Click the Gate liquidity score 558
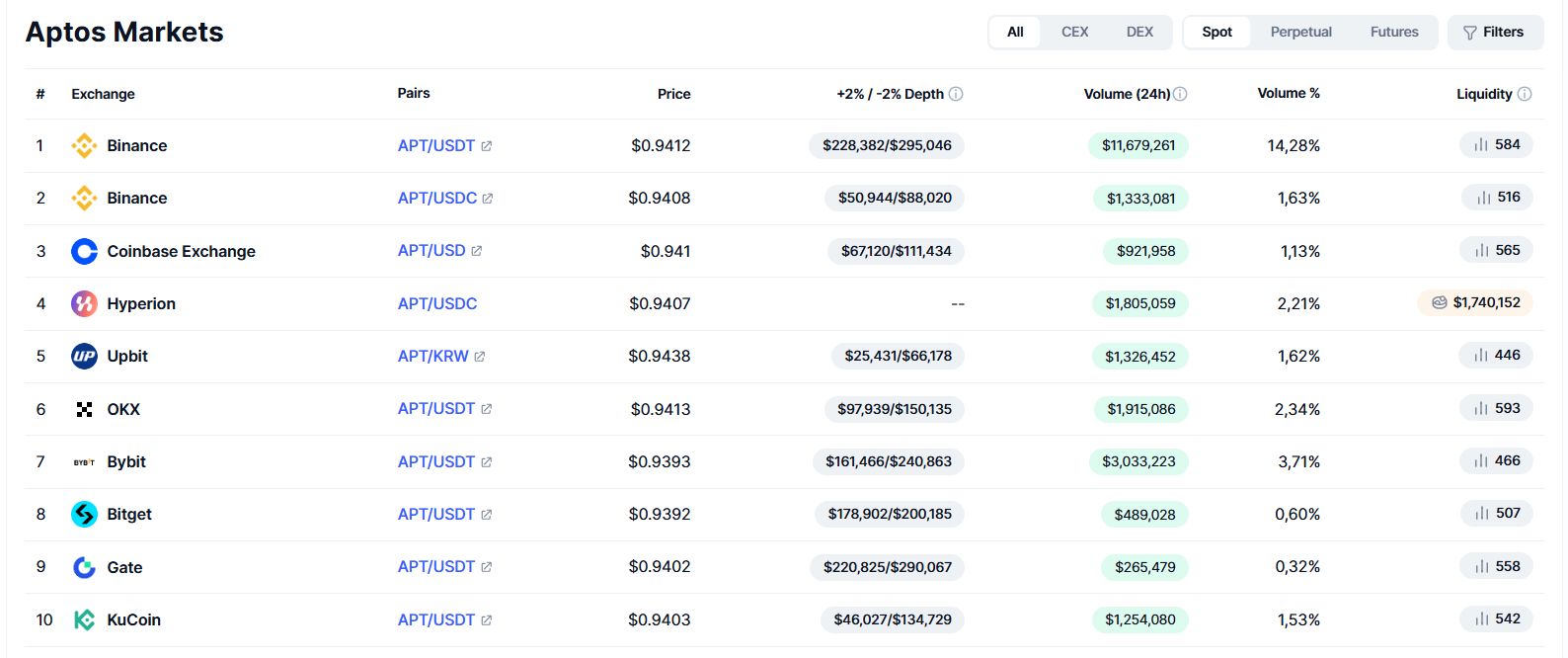 pos(1496,566)
